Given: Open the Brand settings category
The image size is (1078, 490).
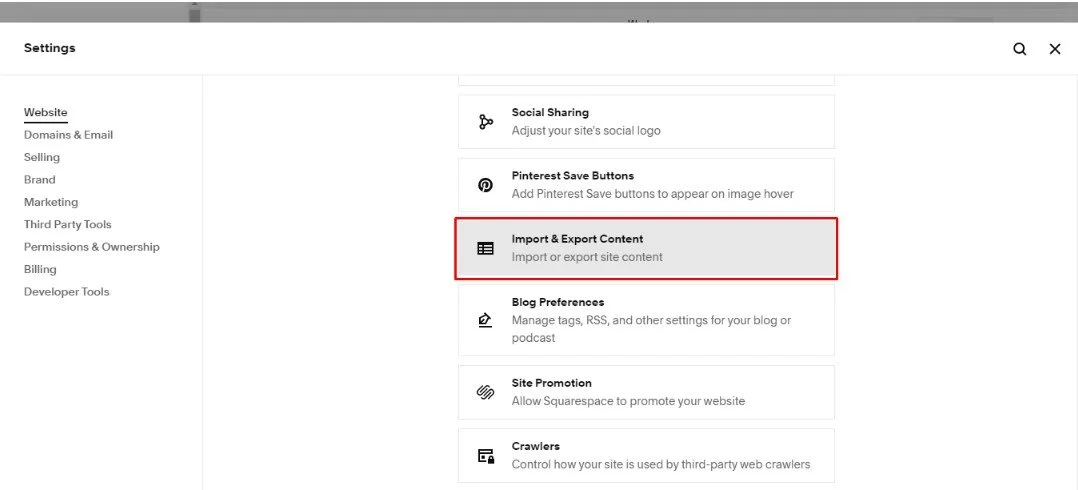Looking at the screenshot, I should (x=39, y=179).
